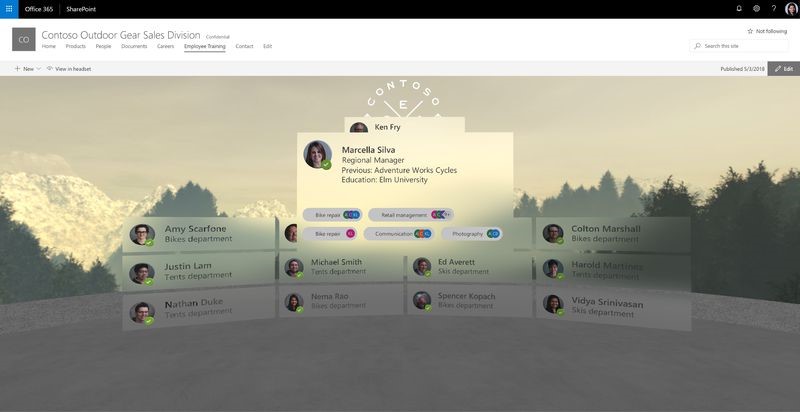The height and width of the screenshot is (412, 800).
Task: Open Nema Rao's card
Action: tap(340, 300)
